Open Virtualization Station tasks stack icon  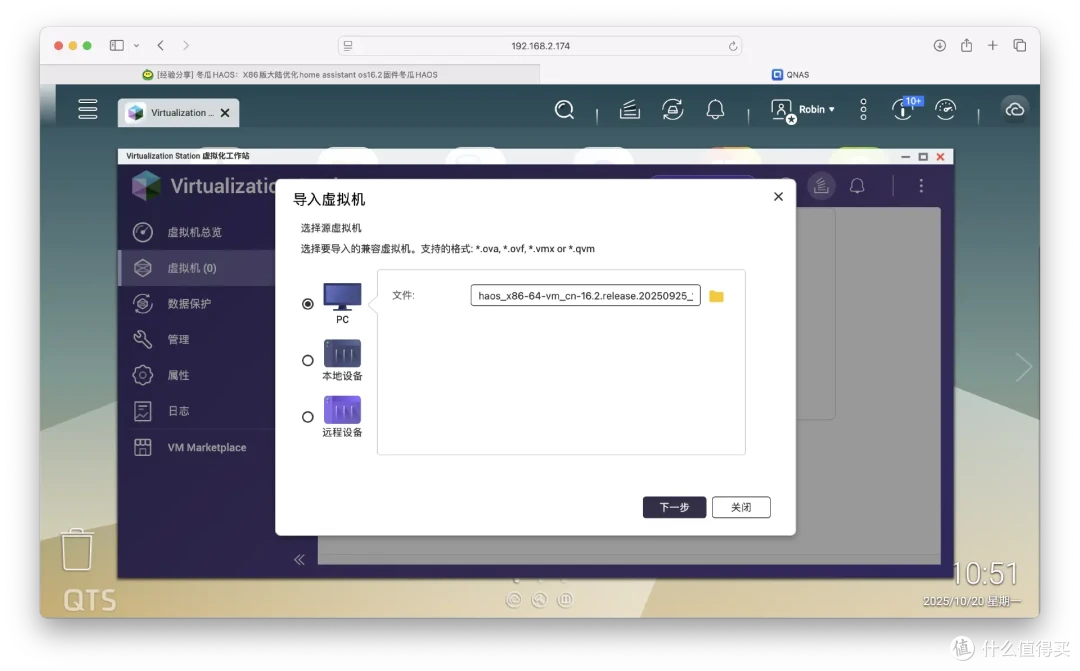[821, 185]
